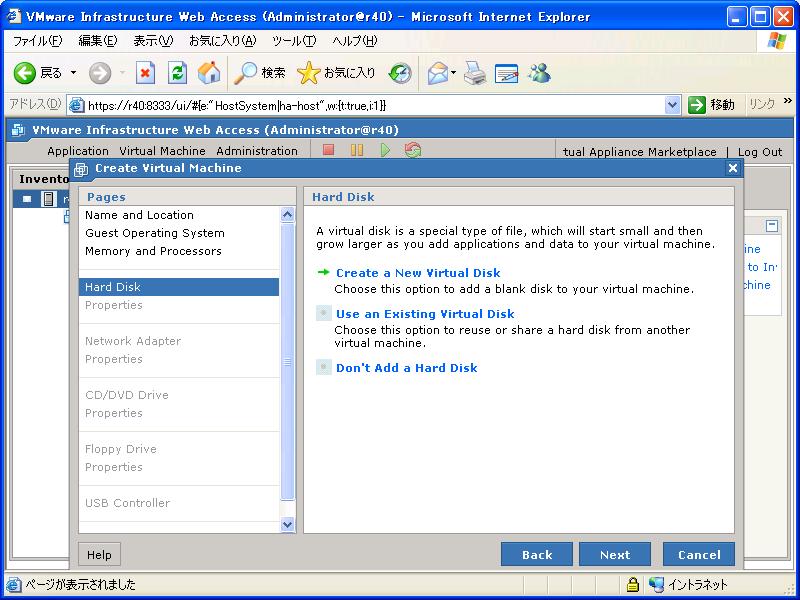
Task: Select the CD/DVD Drive page
Action: (179, 395)
